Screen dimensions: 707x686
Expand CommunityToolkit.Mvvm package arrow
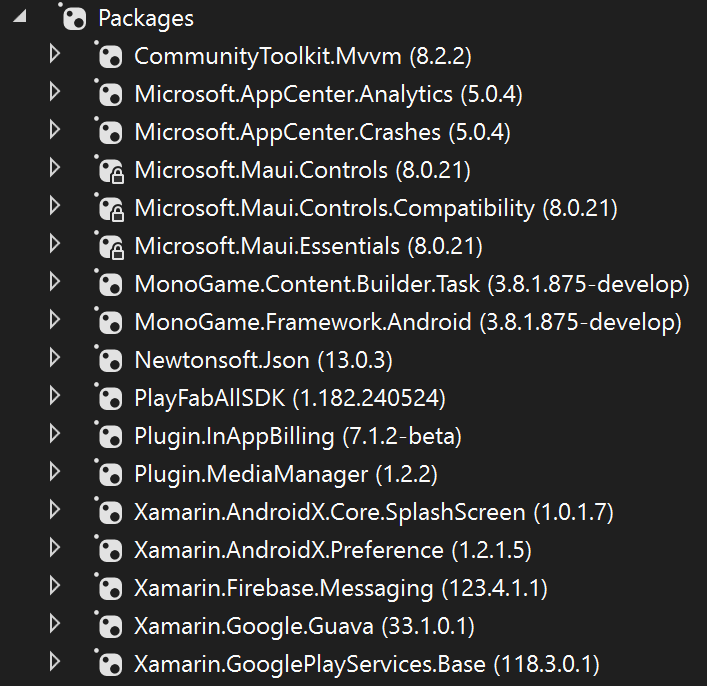pyautogui.click(x=55, y=54)
